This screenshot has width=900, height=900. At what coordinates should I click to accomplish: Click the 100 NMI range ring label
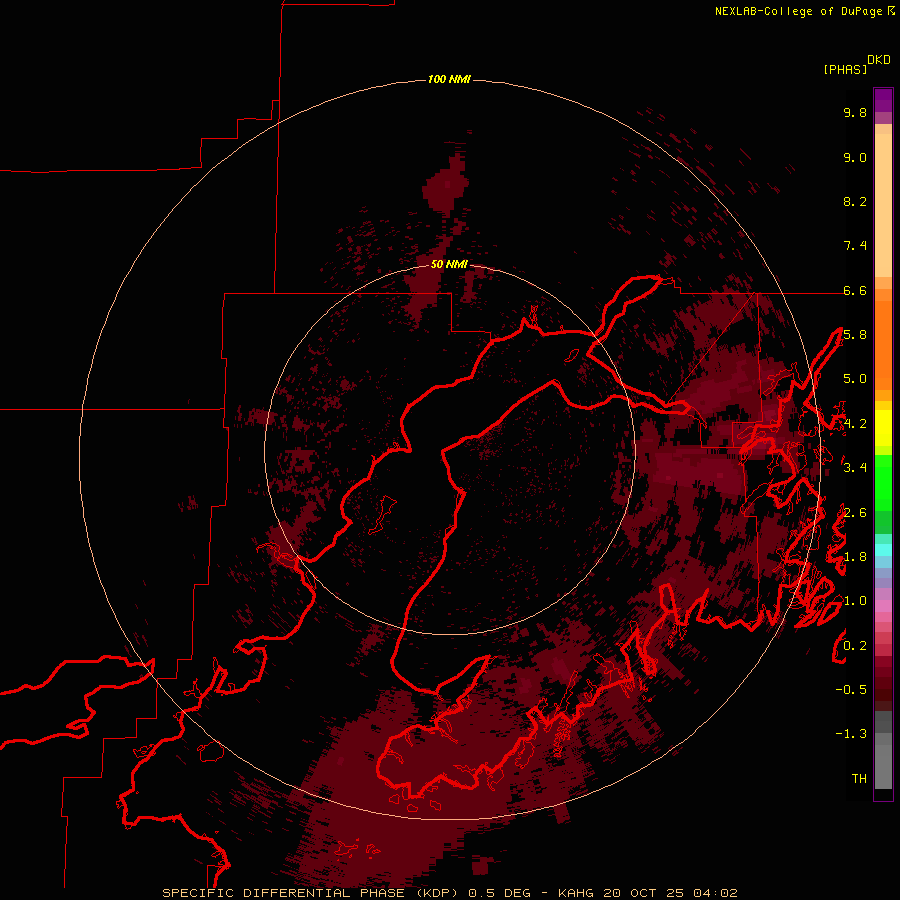tap(449, 79)
